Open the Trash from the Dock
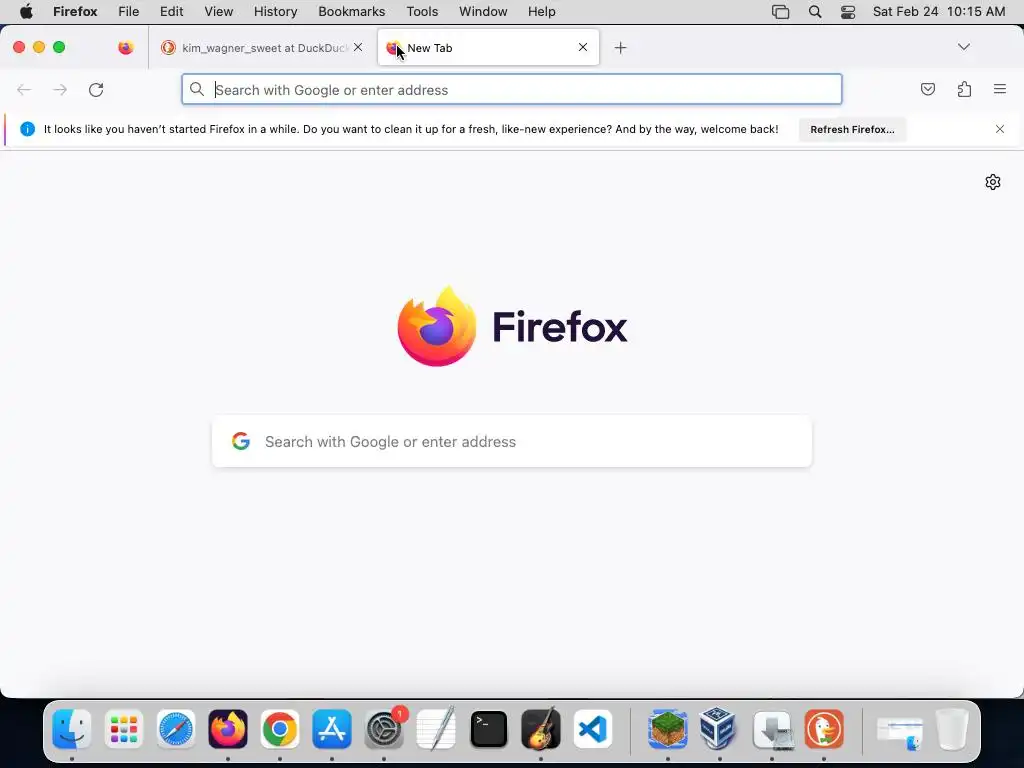The image size is (1024, 768). (x=952, y=729)
